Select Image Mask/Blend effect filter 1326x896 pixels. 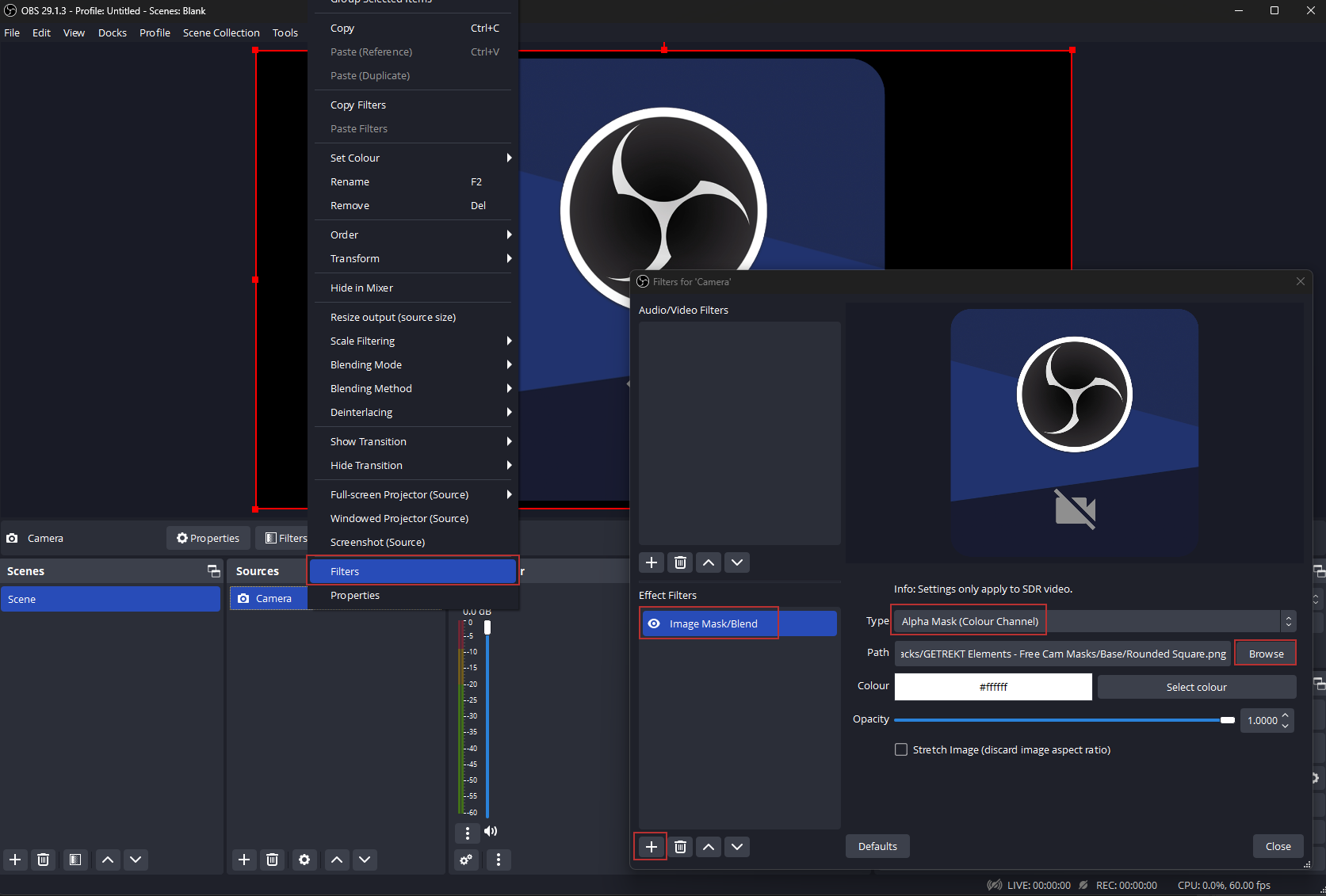[x=739, y=623]
